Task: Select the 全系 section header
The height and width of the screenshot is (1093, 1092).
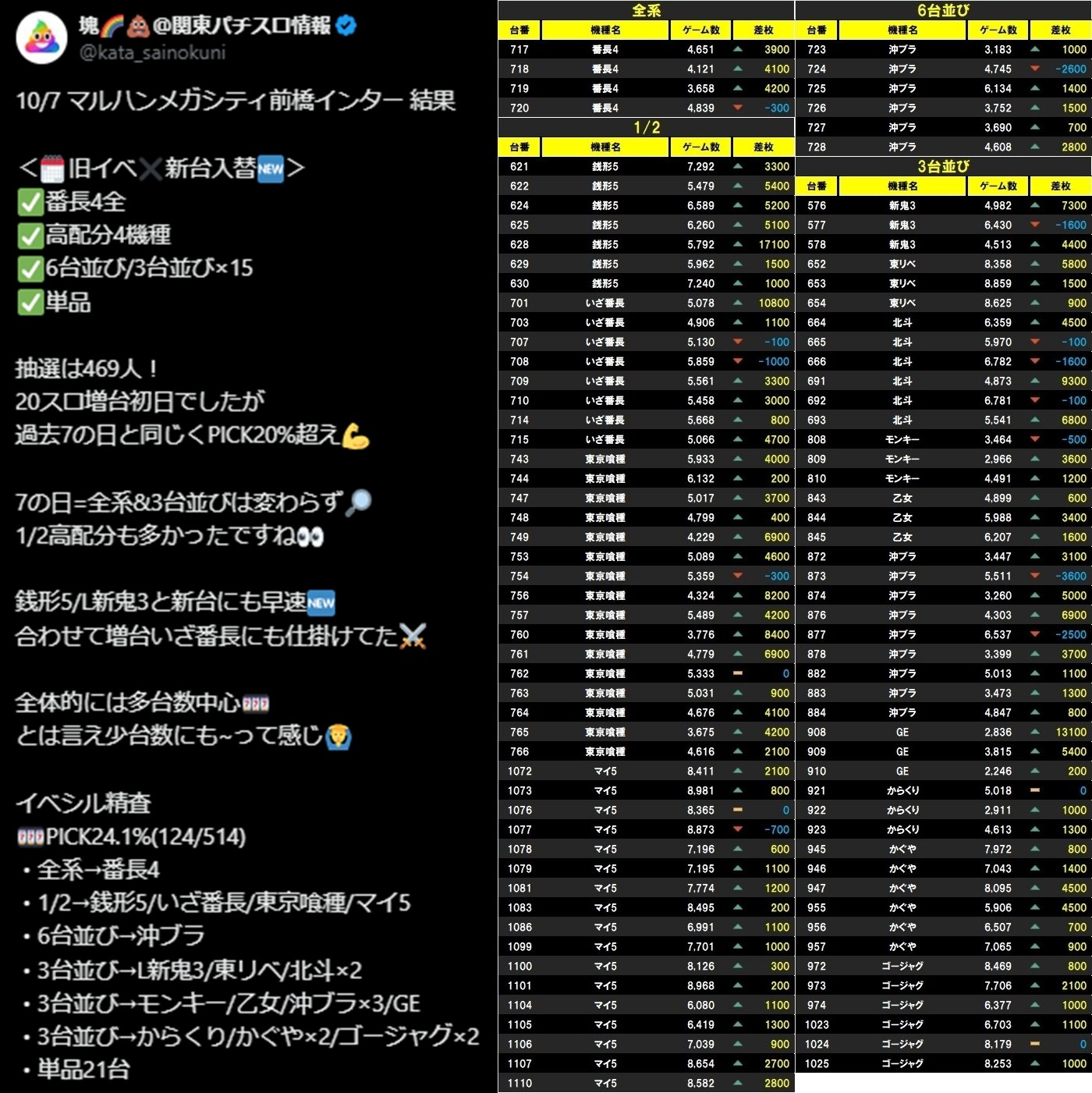Action: (647, 10)
